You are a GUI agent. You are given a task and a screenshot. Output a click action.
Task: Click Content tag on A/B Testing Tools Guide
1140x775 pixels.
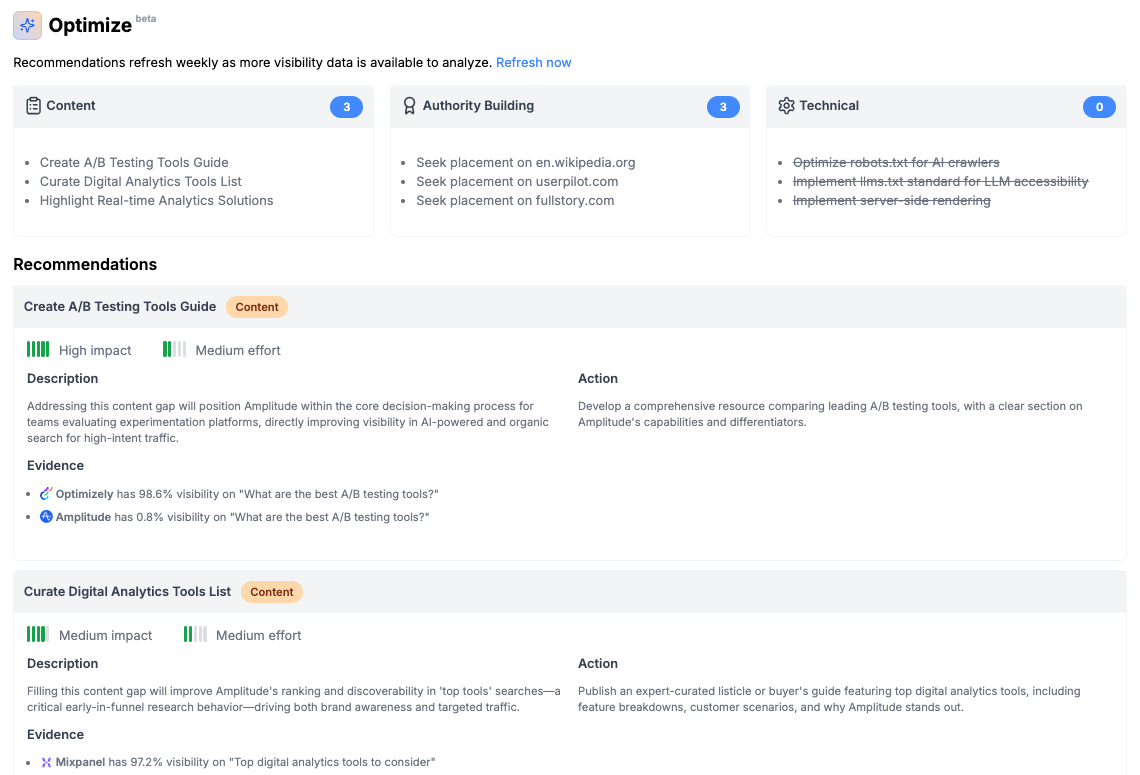257,307
